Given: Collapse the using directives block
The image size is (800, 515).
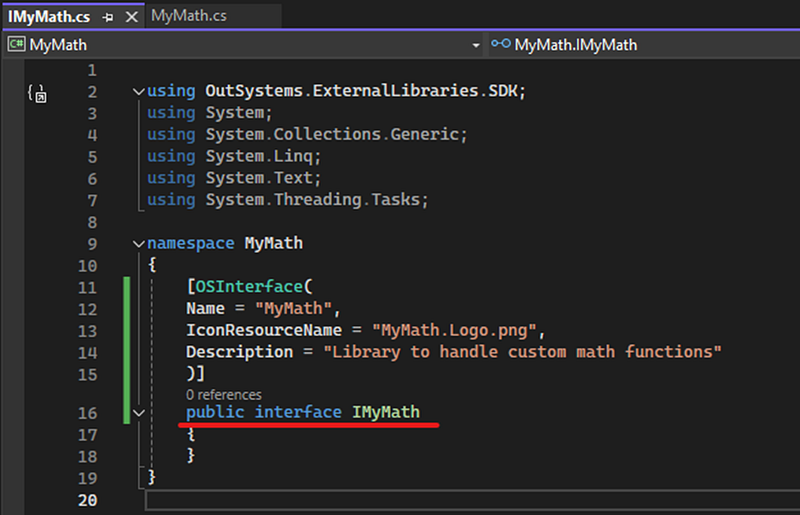Looking at the screenshot, I should [x=138, y=92].
